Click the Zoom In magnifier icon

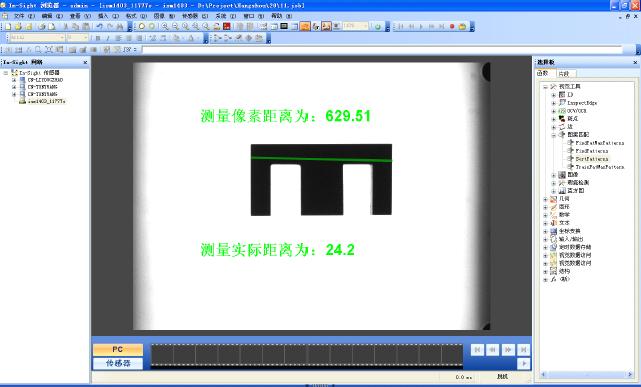point(165,27)
